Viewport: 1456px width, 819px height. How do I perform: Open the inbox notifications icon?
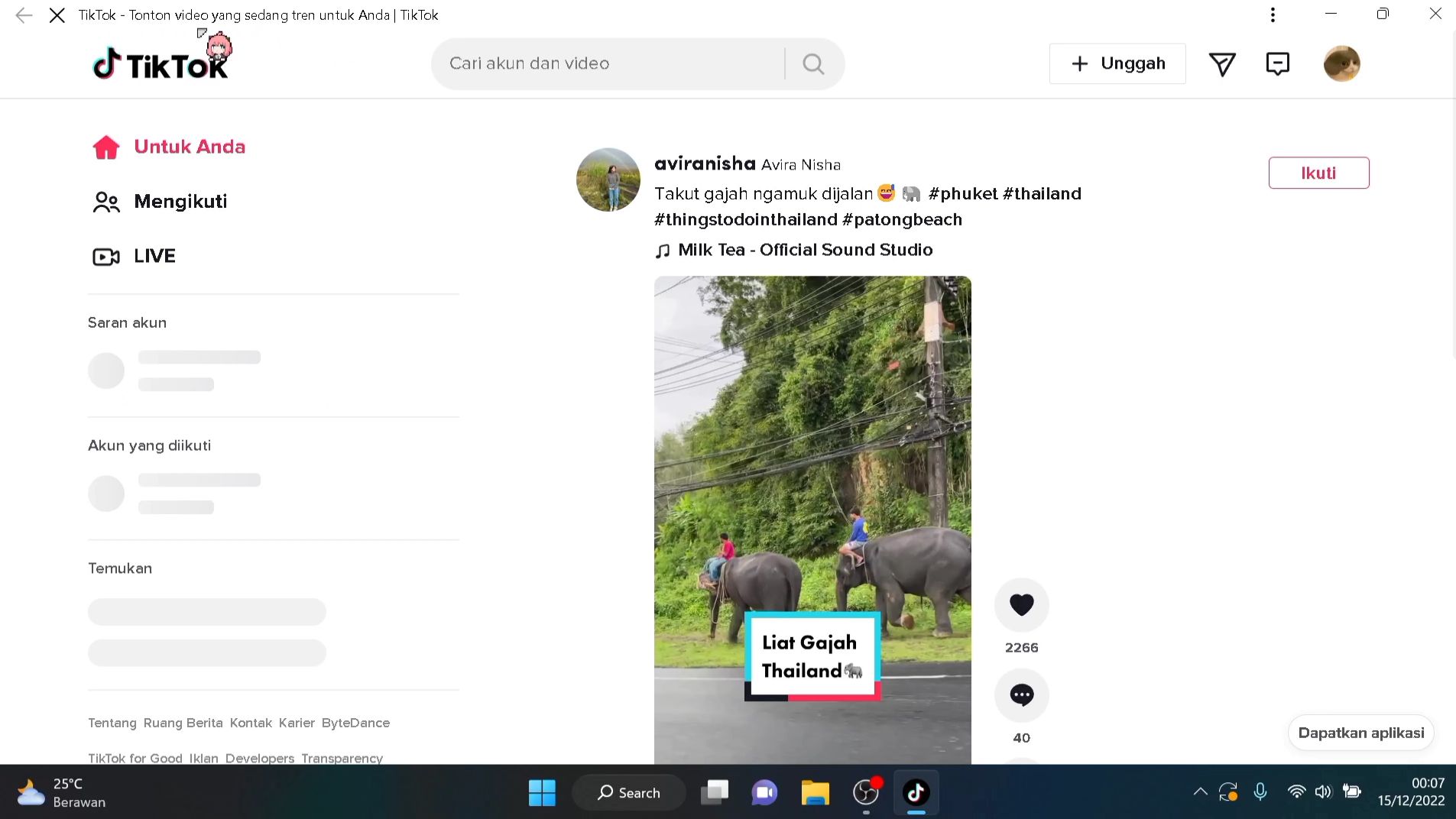(1277, 63)
